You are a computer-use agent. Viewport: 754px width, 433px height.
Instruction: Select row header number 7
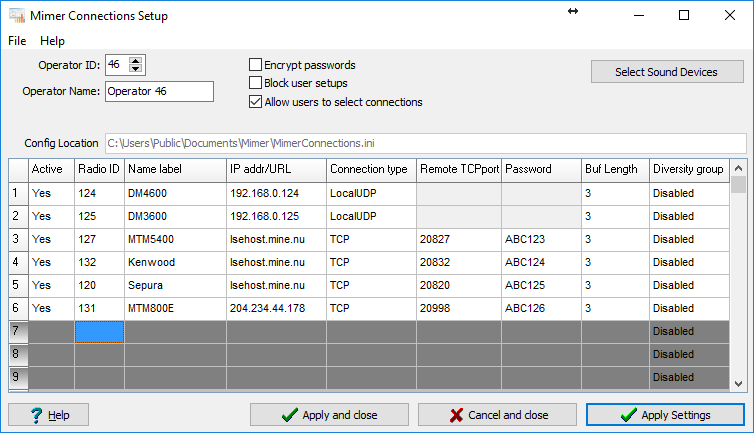click(x=18, y=331)
